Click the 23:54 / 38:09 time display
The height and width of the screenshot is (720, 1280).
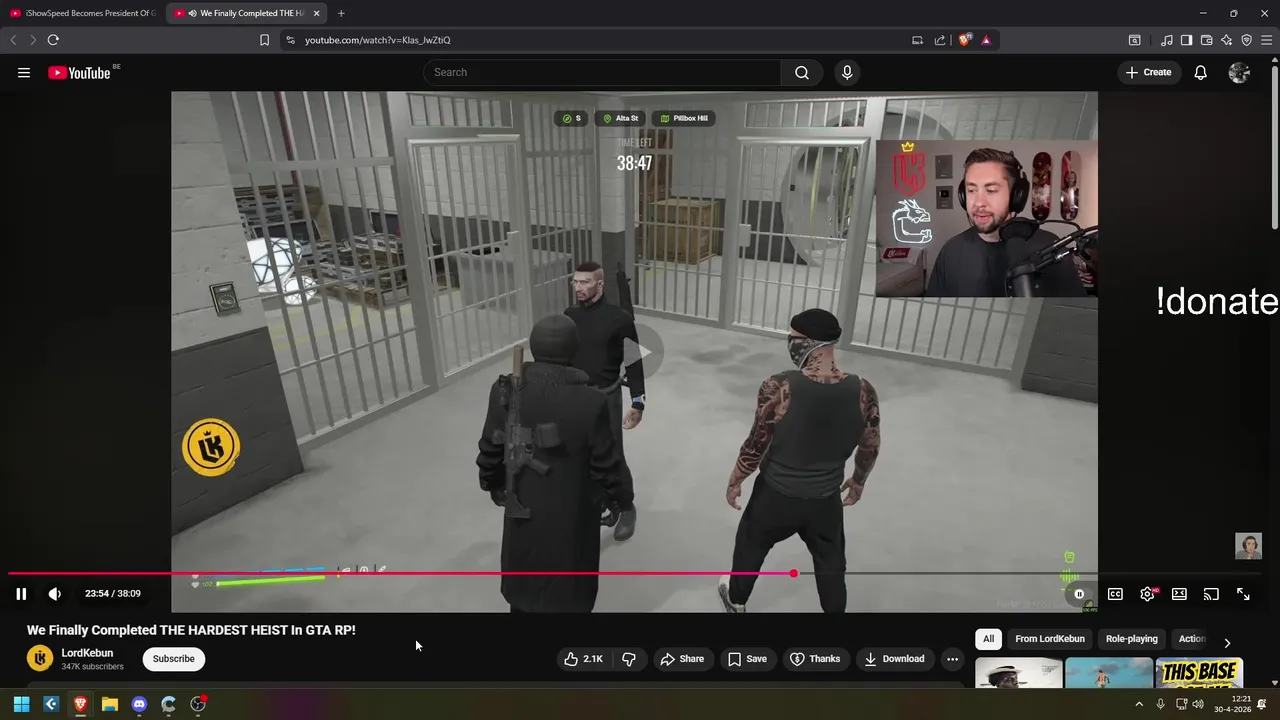point(113,594)
